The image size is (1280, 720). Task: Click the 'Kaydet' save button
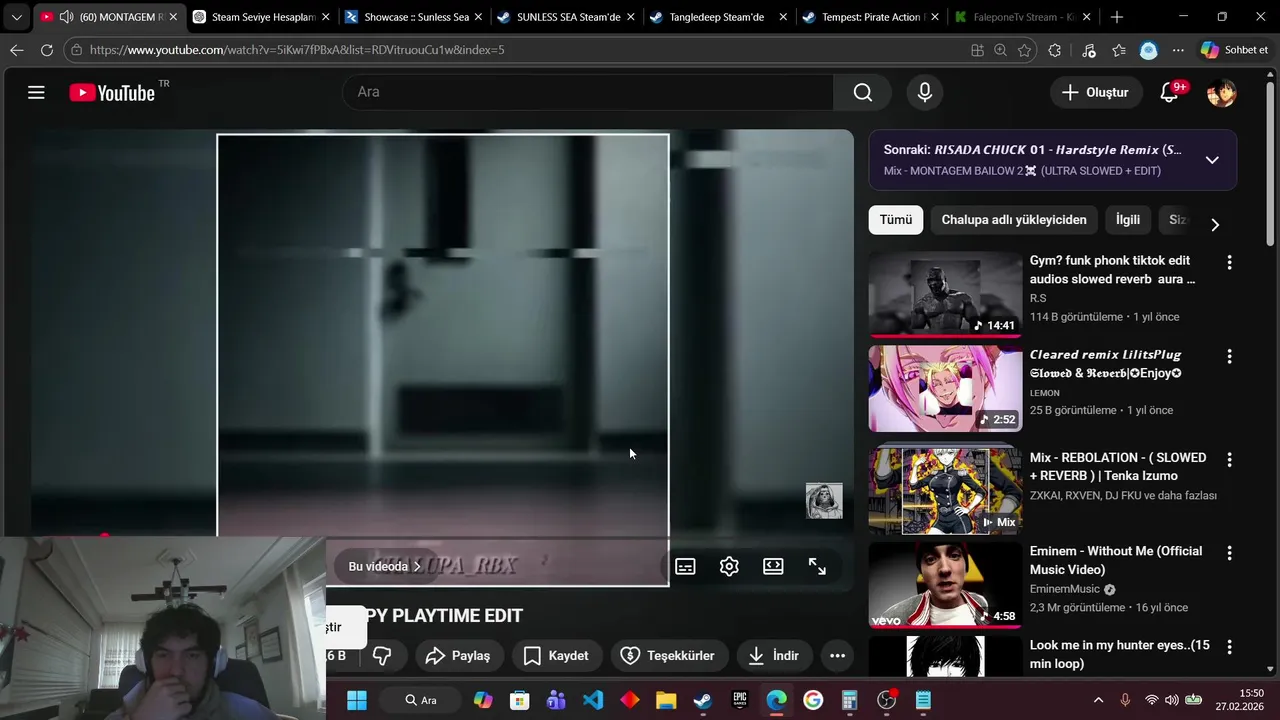pyautogui.click(x=556, y=656)
